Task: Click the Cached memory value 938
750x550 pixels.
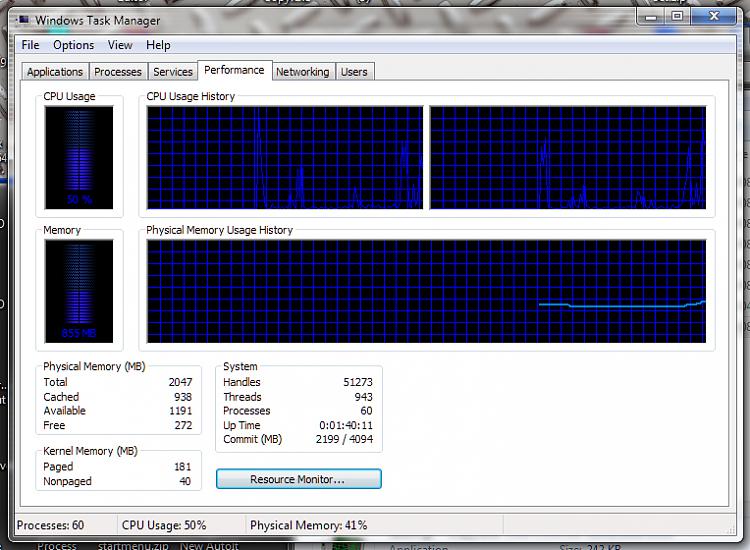Action: [x=183, y=397]
